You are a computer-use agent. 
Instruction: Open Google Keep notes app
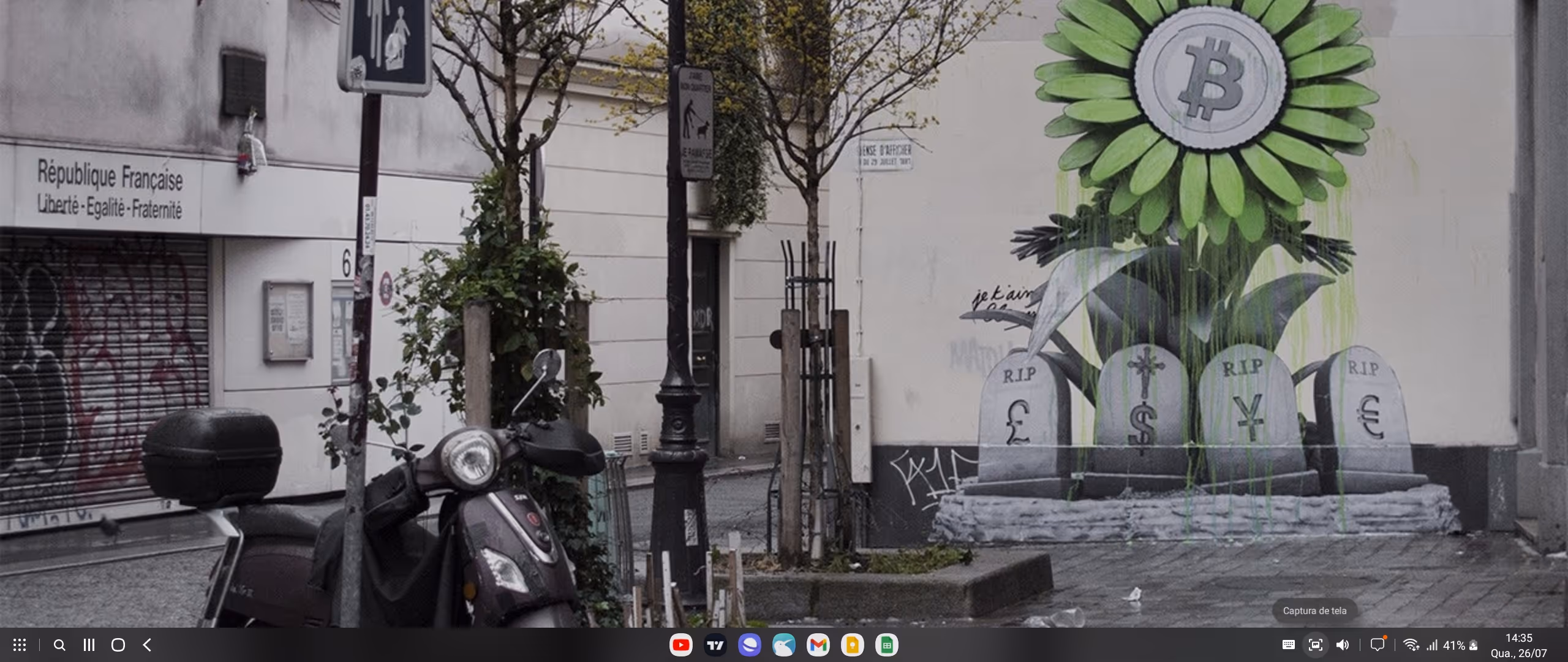(852, 645)
